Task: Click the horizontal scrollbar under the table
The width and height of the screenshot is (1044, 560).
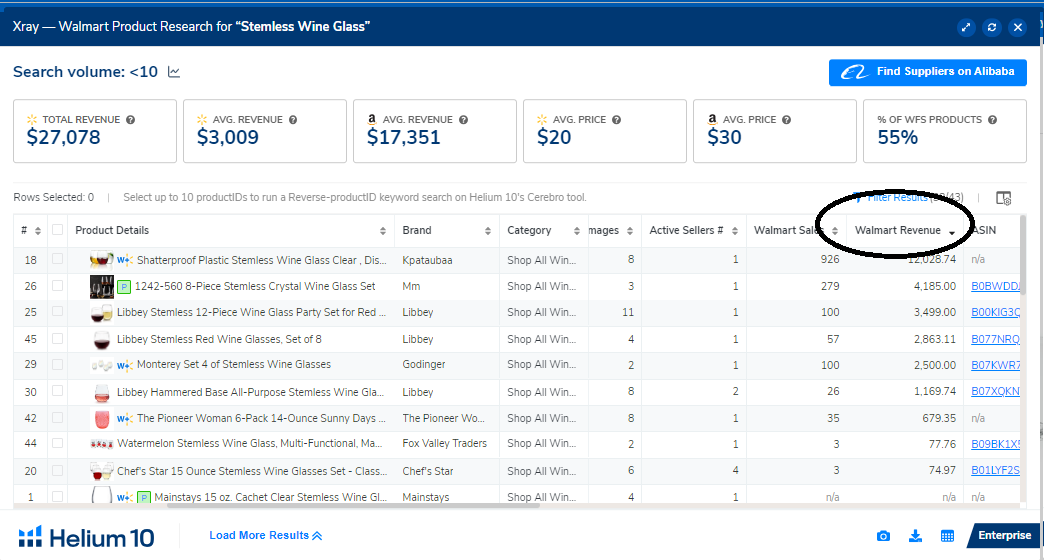Action: pyautogui.click(x=350, y=506)
